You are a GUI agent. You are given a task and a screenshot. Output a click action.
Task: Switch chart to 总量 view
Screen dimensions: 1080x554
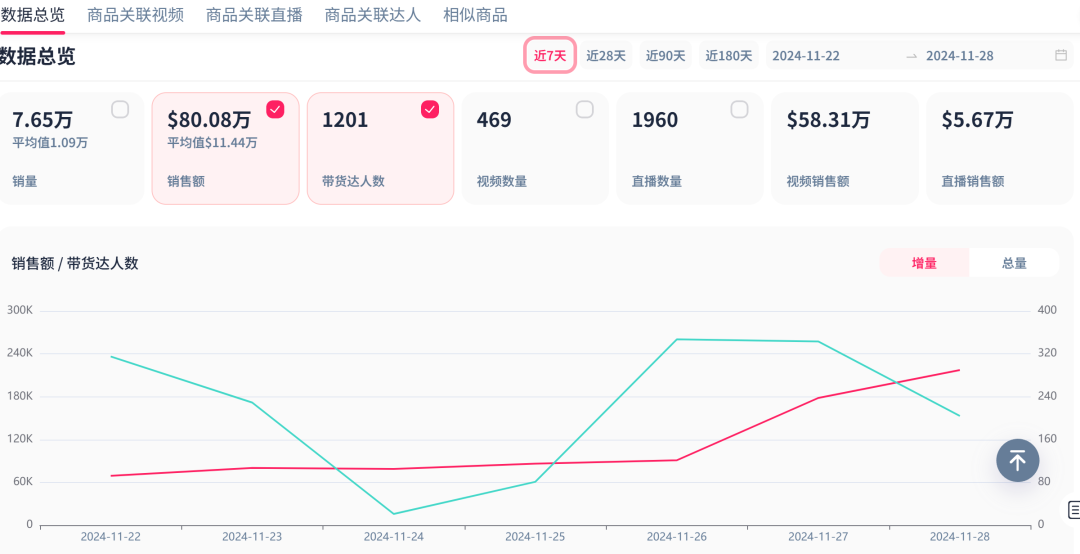(1014, 263)
